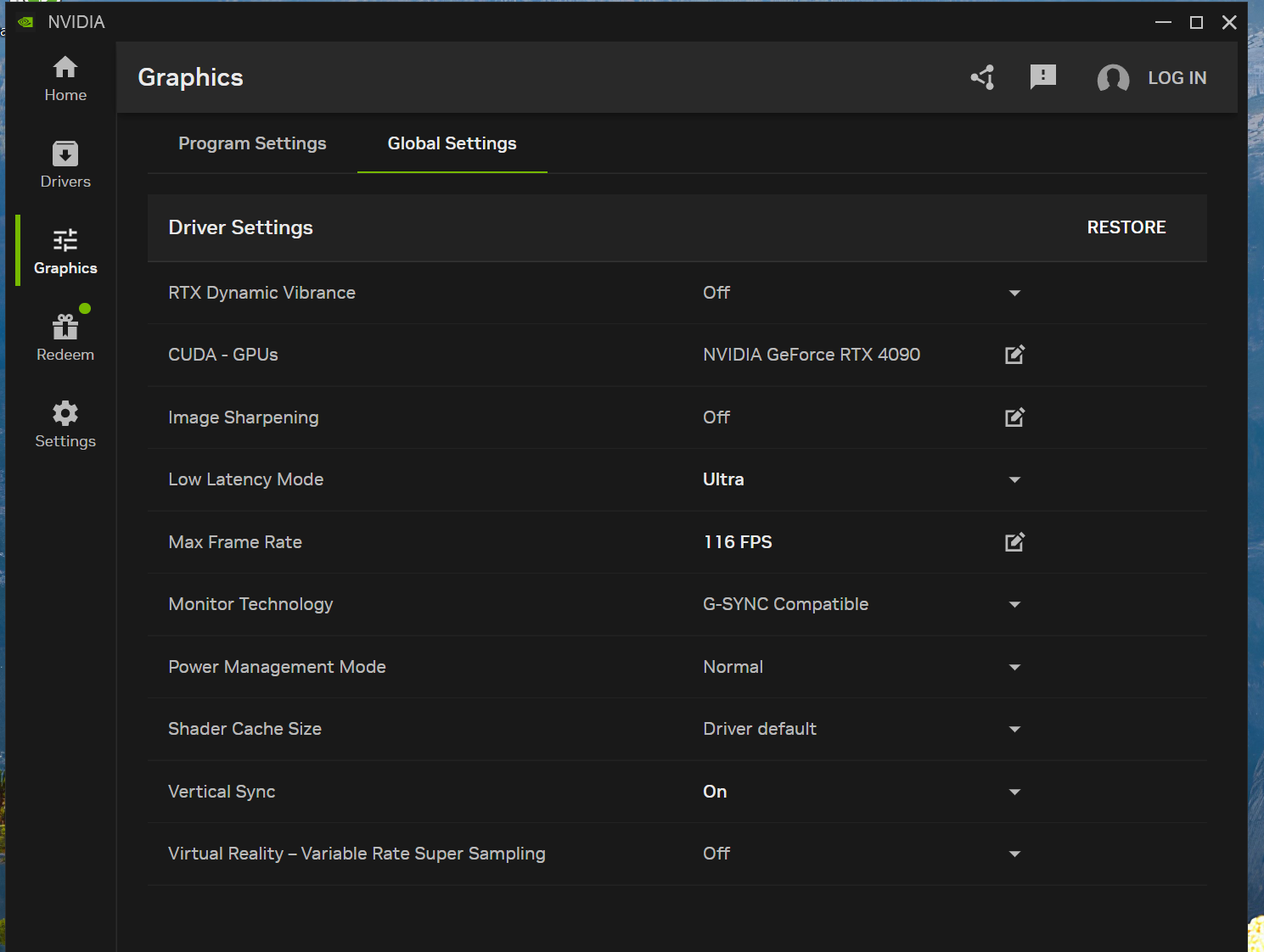
Task: Click the 'G-SYNC Compatible' value
Action: (785, 604)
